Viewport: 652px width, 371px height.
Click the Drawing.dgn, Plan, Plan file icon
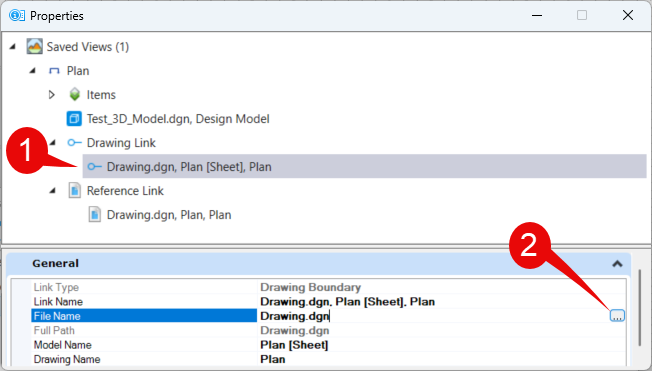coord(94,215)
